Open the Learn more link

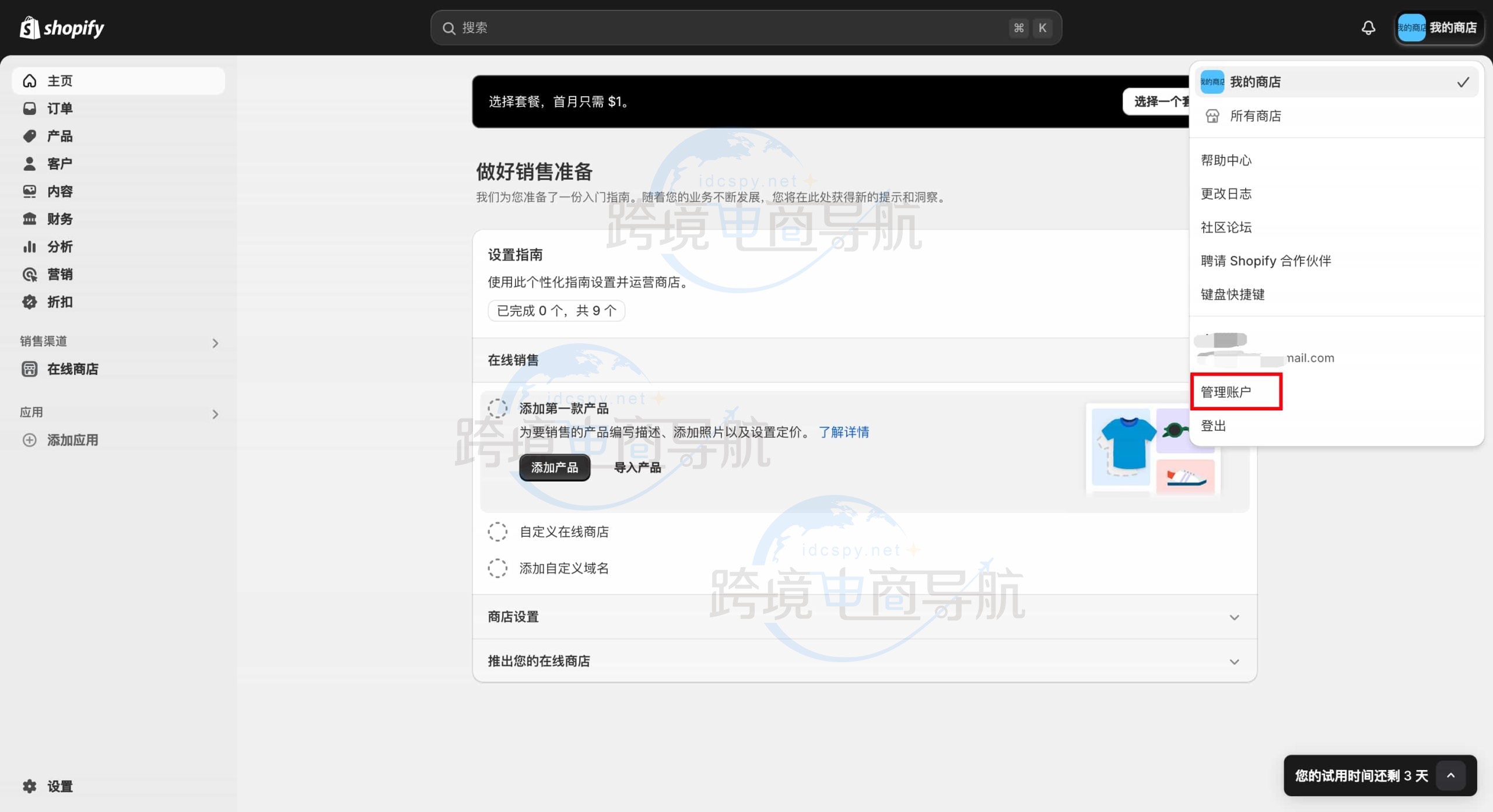(x=843, y=432)
